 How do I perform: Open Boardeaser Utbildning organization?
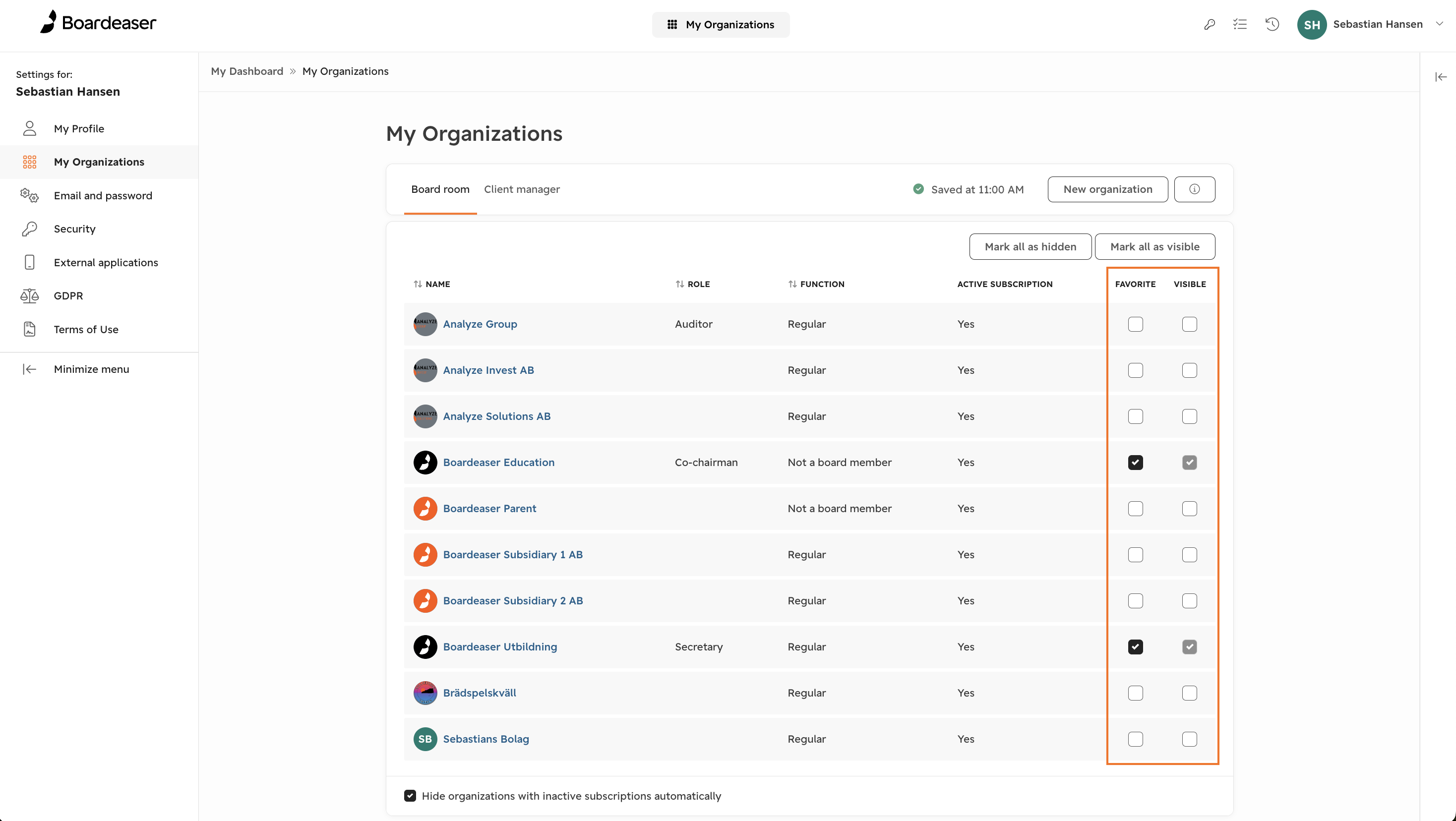click(500, 647)
